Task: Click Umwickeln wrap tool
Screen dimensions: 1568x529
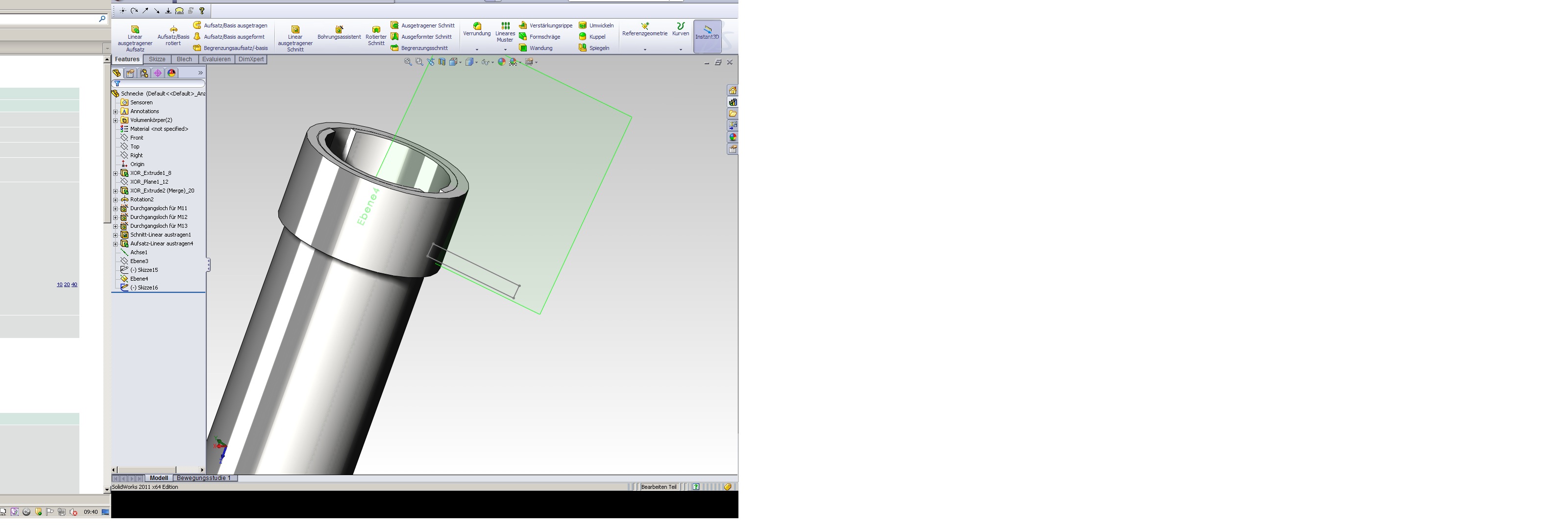Action: 596,25
